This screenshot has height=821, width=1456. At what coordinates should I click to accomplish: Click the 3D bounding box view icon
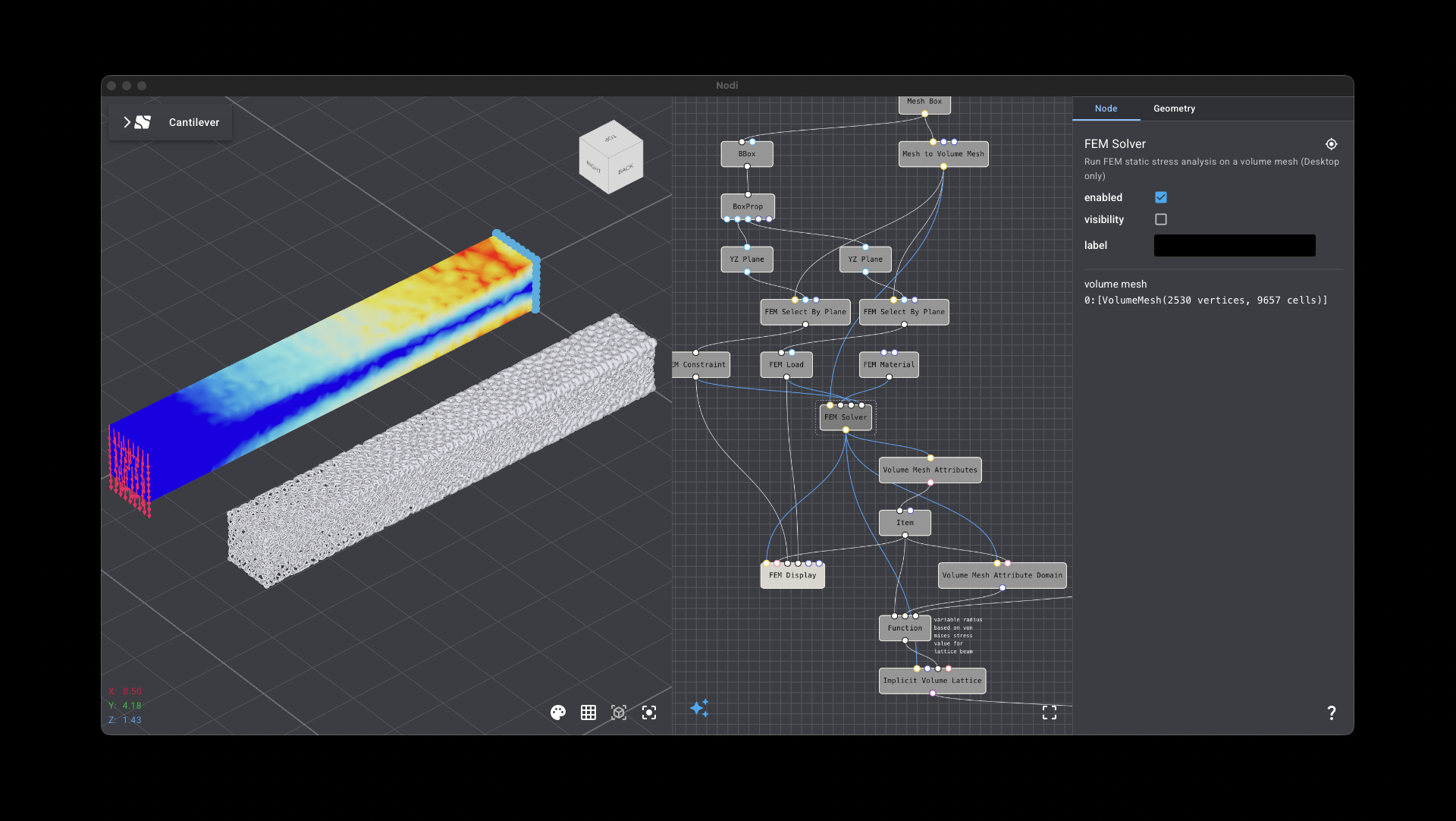coord(619,712)
